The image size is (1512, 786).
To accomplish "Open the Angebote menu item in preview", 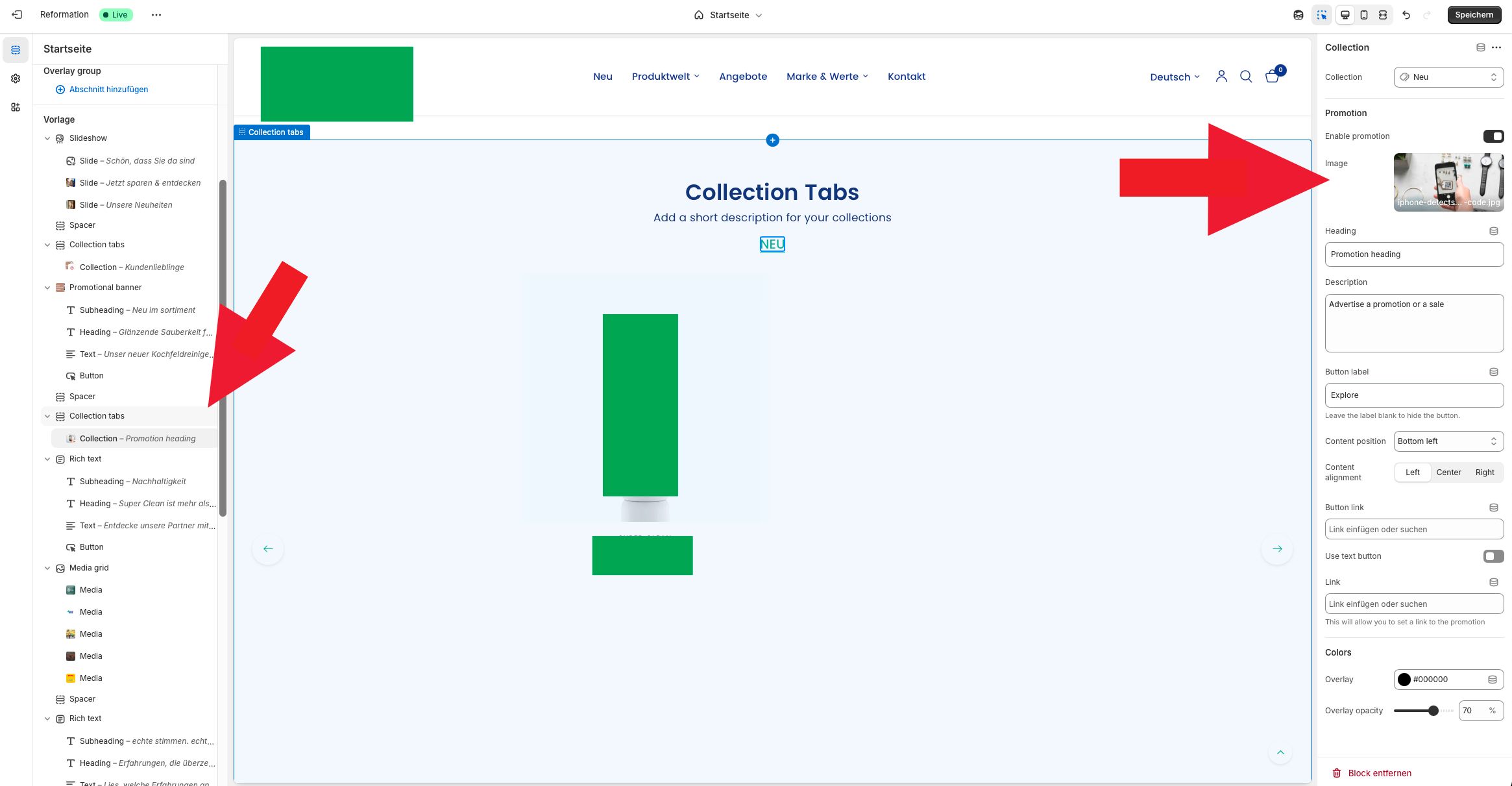I will click(743, 77).
